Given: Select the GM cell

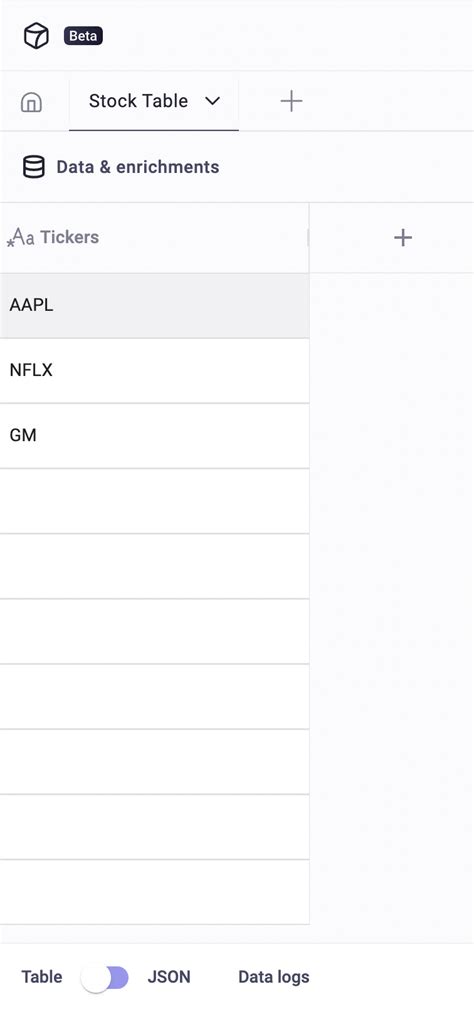Looking at the screenshot, I should coord(154,436).
